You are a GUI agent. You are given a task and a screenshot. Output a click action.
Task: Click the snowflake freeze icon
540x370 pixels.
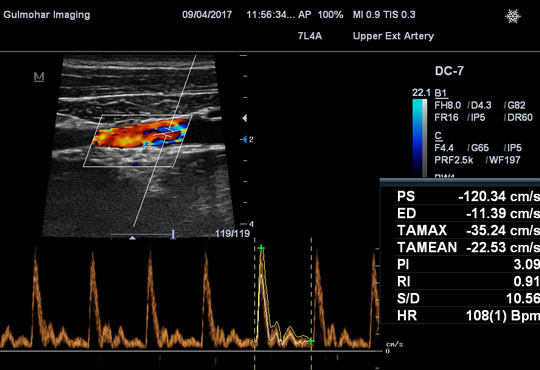pyautogui.click(x=513, y=16)
